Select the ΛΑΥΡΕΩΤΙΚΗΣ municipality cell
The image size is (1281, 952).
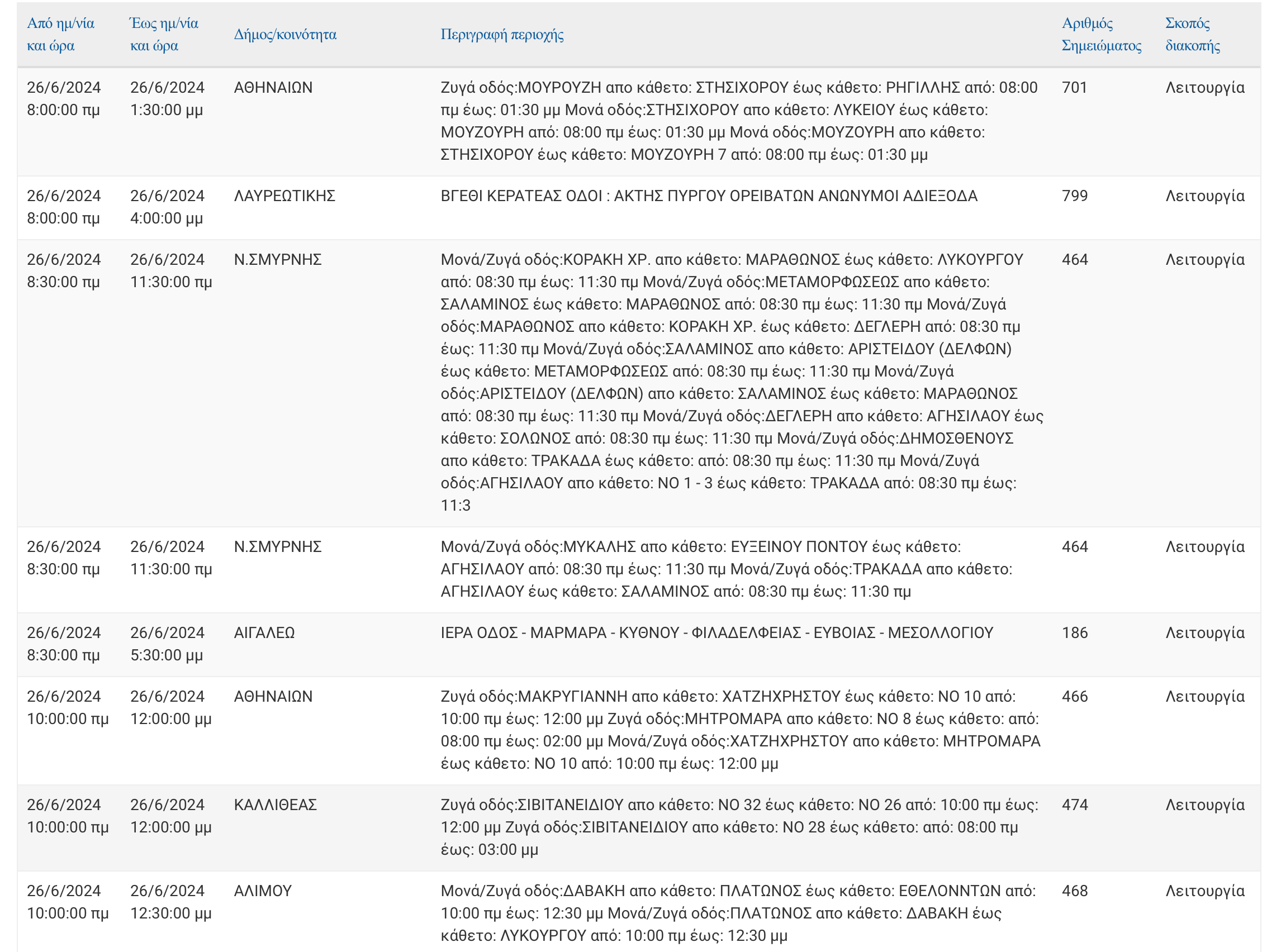[x=284, y=196]
